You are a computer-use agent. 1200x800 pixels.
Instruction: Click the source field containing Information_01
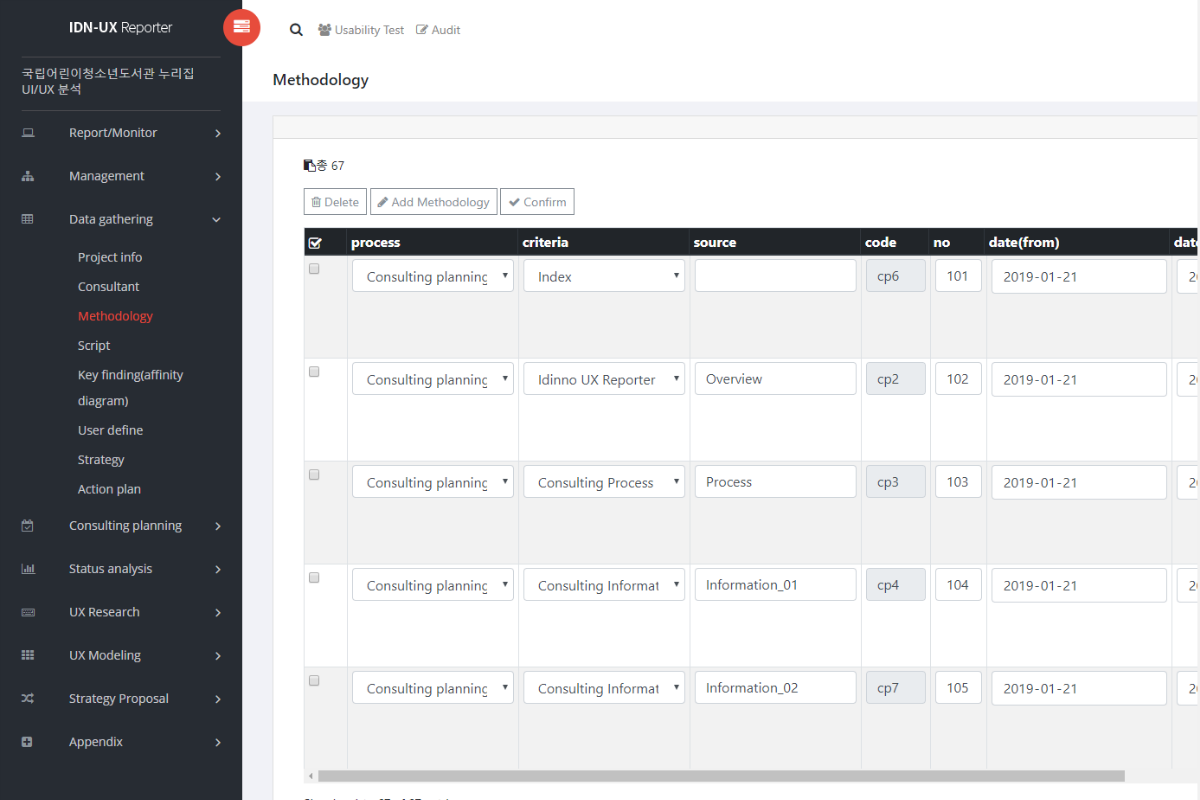point(775,585)
